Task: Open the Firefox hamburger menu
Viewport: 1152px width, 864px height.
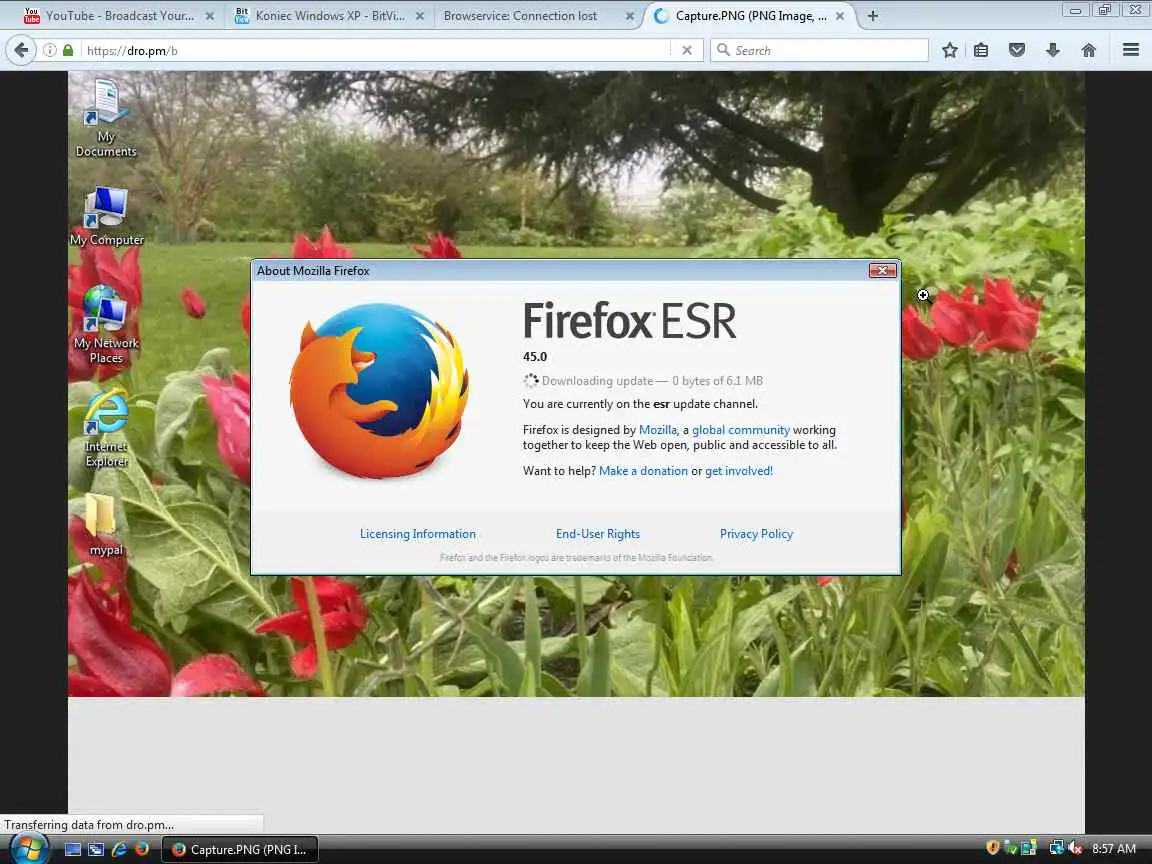Action: 1131,50
